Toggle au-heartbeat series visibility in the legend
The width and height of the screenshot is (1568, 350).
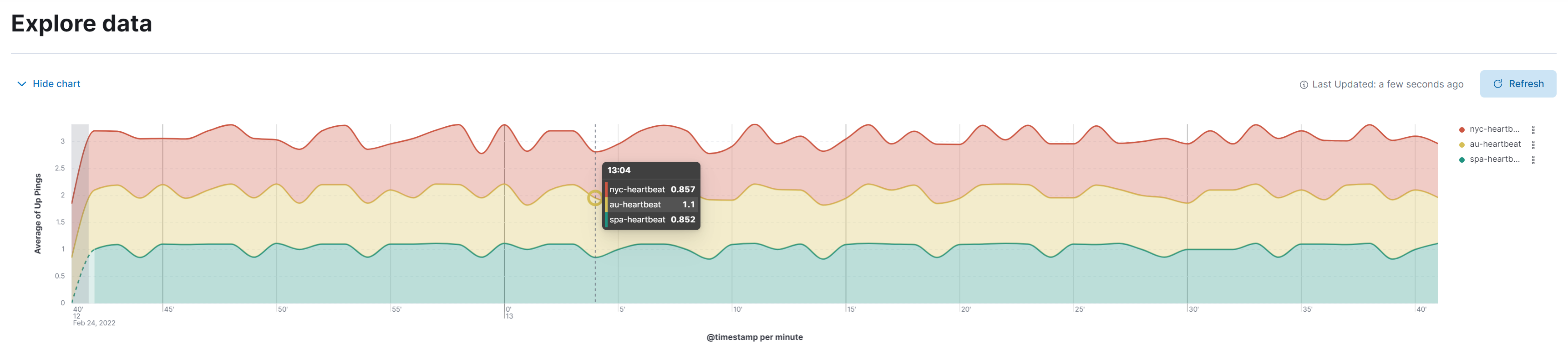1495,144
